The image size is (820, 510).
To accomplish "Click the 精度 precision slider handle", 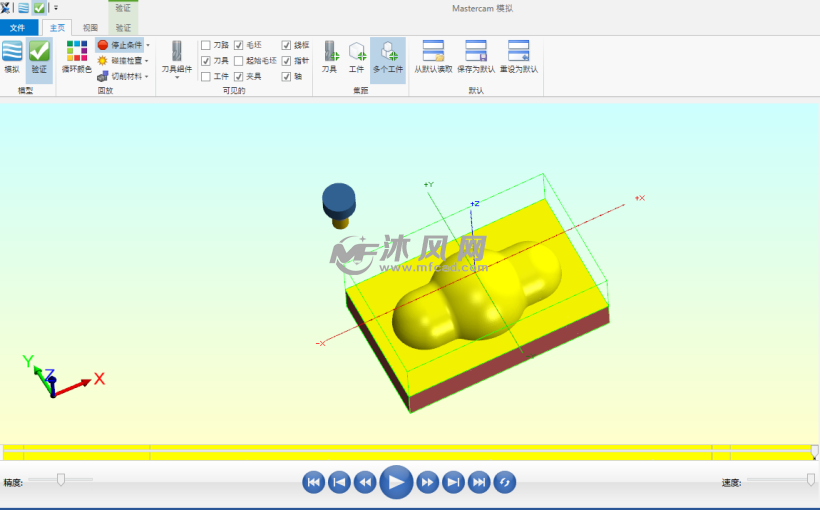I will click(x=61, y=479).
